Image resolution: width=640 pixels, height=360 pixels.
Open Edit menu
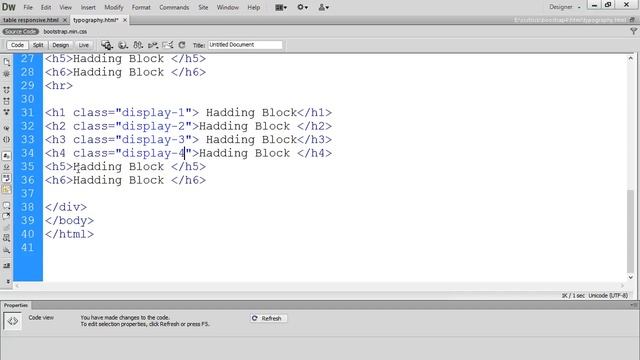click(x=46, y=7)
